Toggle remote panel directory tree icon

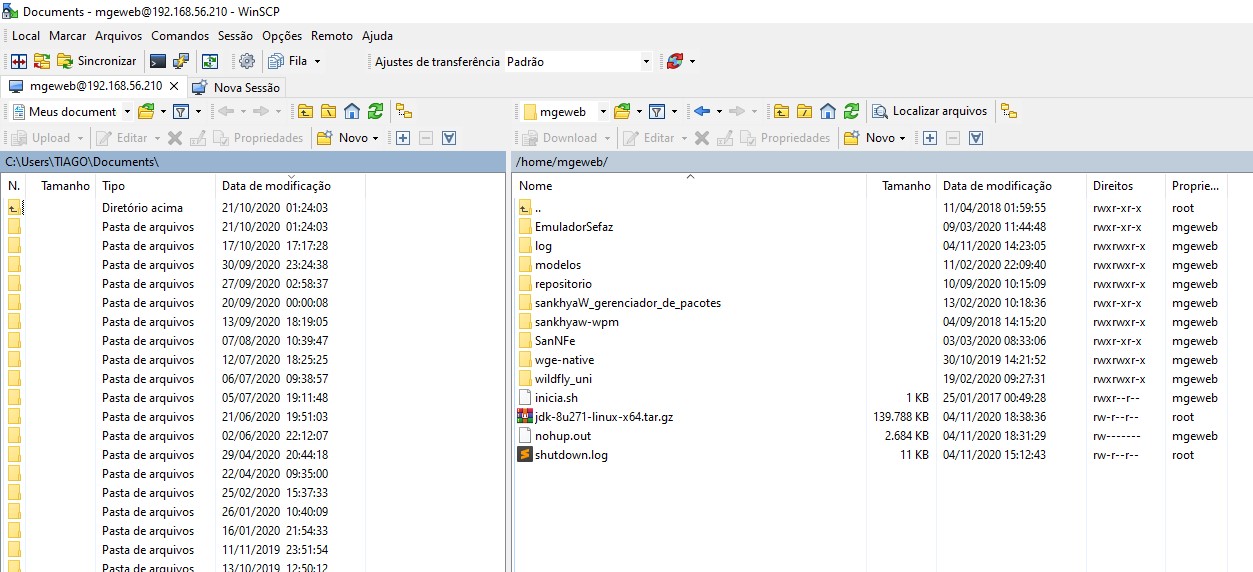pos(1009,111)
